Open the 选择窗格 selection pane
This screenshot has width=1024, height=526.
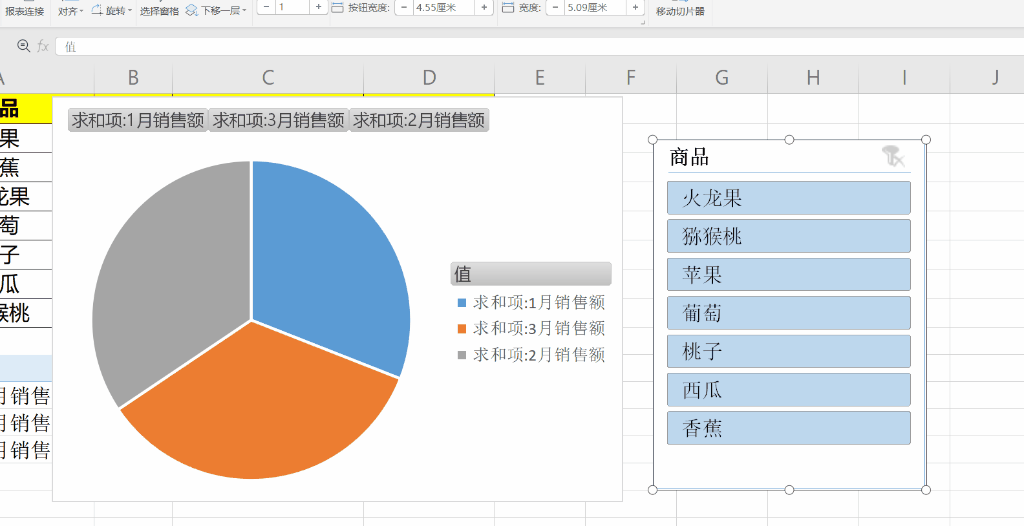click(x=159, y=10)
